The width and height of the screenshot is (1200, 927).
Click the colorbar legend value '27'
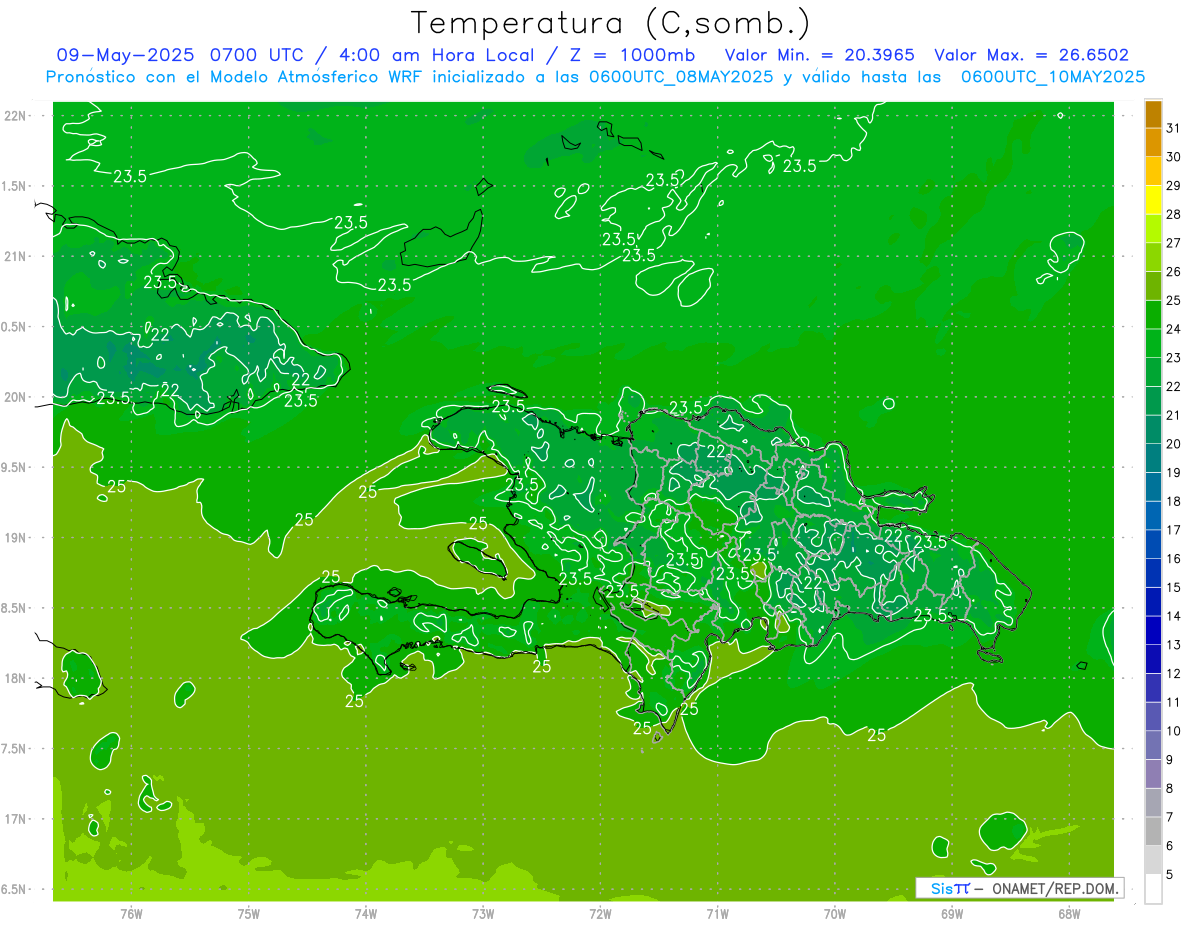tap(1174, 243)
